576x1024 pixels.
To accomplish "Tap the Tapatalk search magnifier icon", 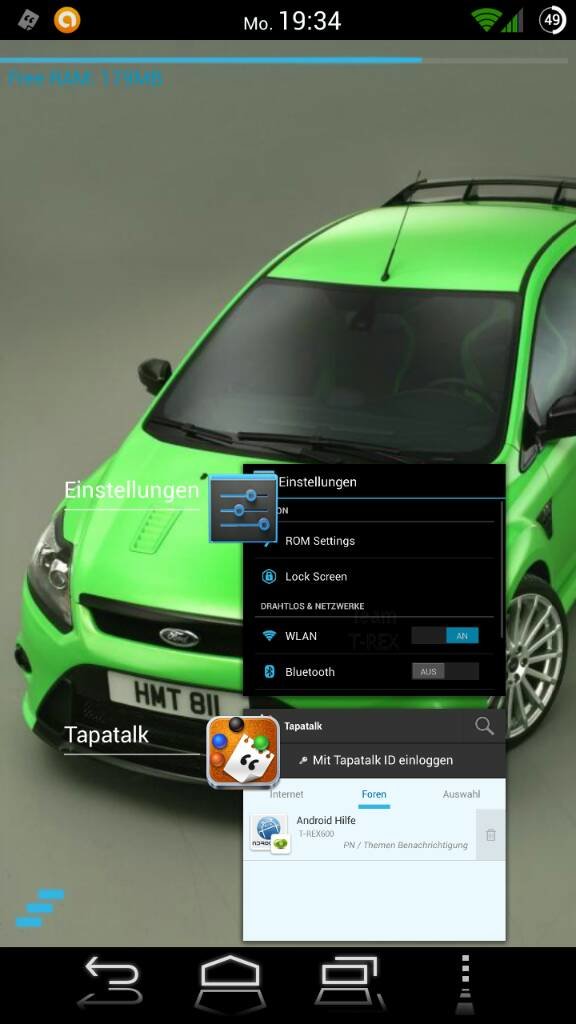I will (x=484, y=726).
